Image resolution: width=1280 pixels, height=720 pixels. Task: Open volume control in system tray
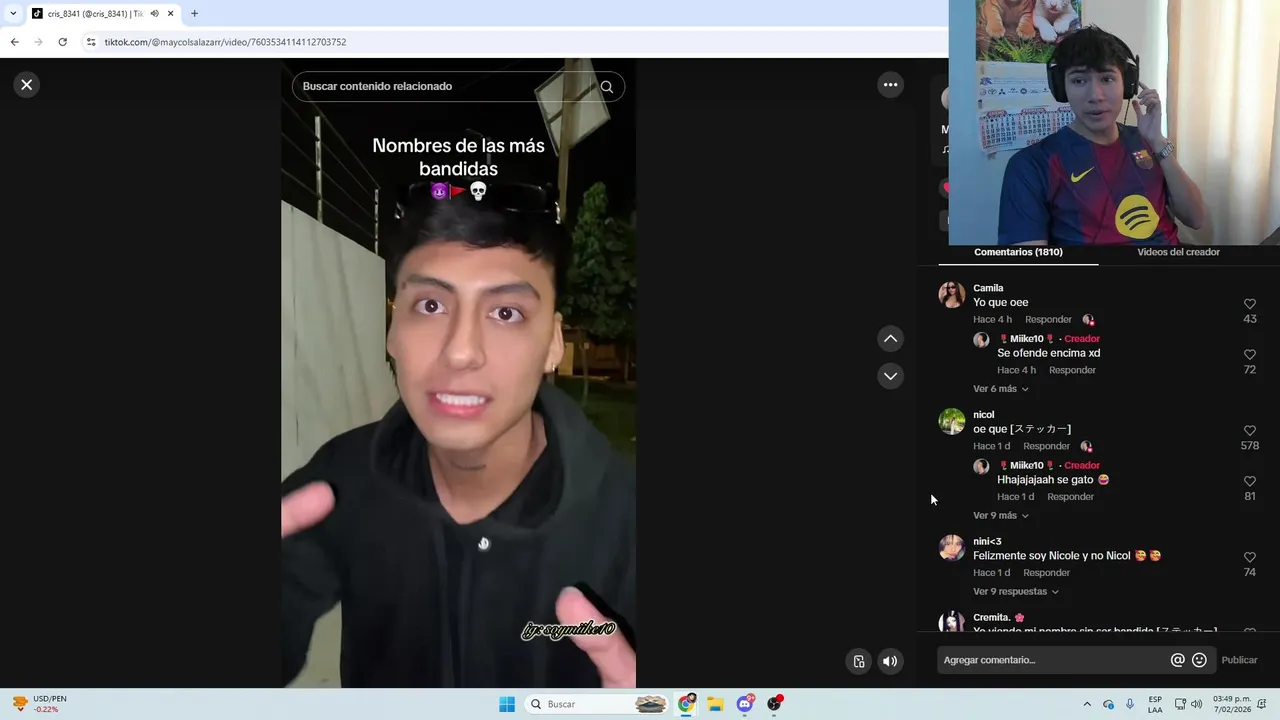click(1196, 704)
